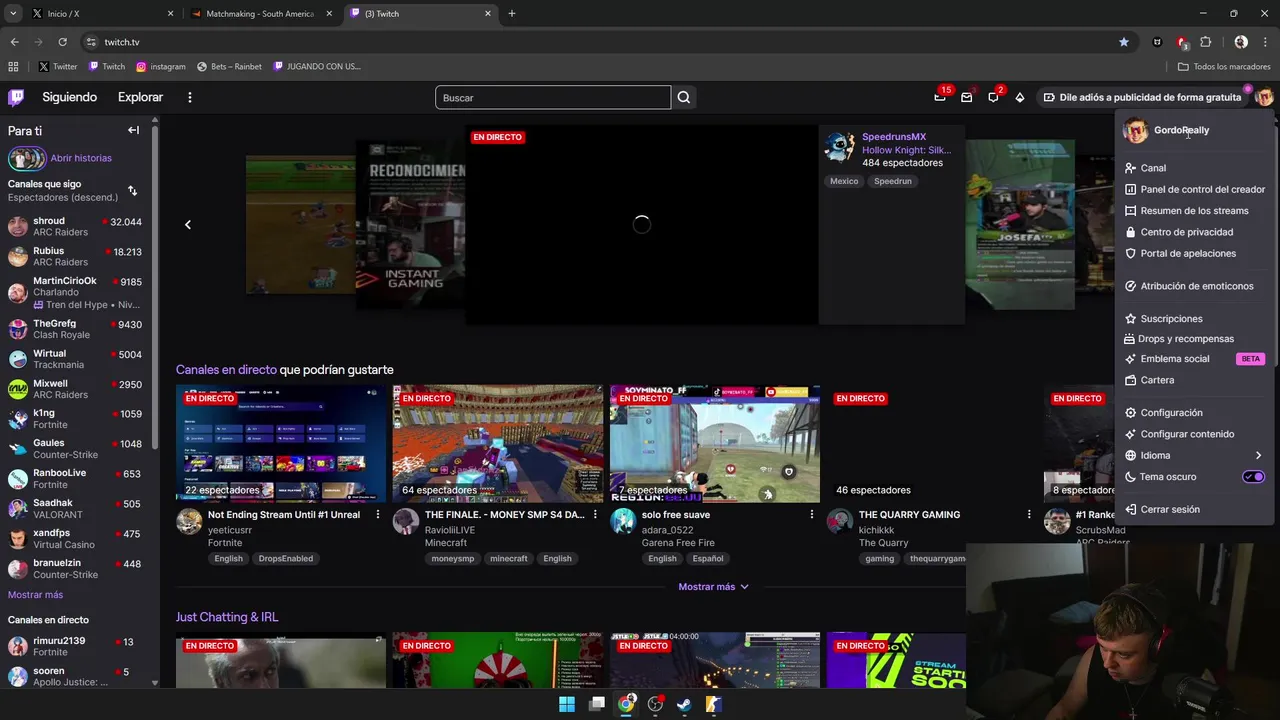Open Resumen de los streams
The width and height of the screenshot is (1280, 720).
point(1195,211)
